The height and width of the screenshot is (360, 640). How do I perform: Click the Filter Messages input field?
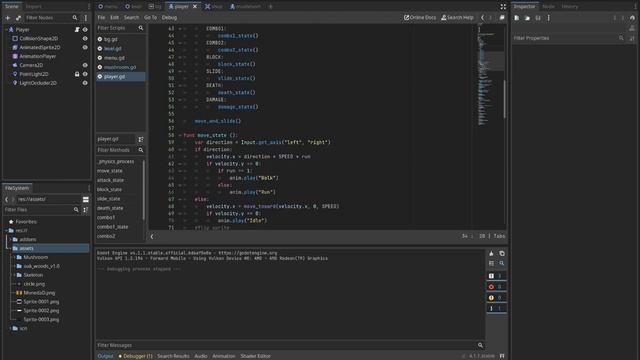[290, 345]
